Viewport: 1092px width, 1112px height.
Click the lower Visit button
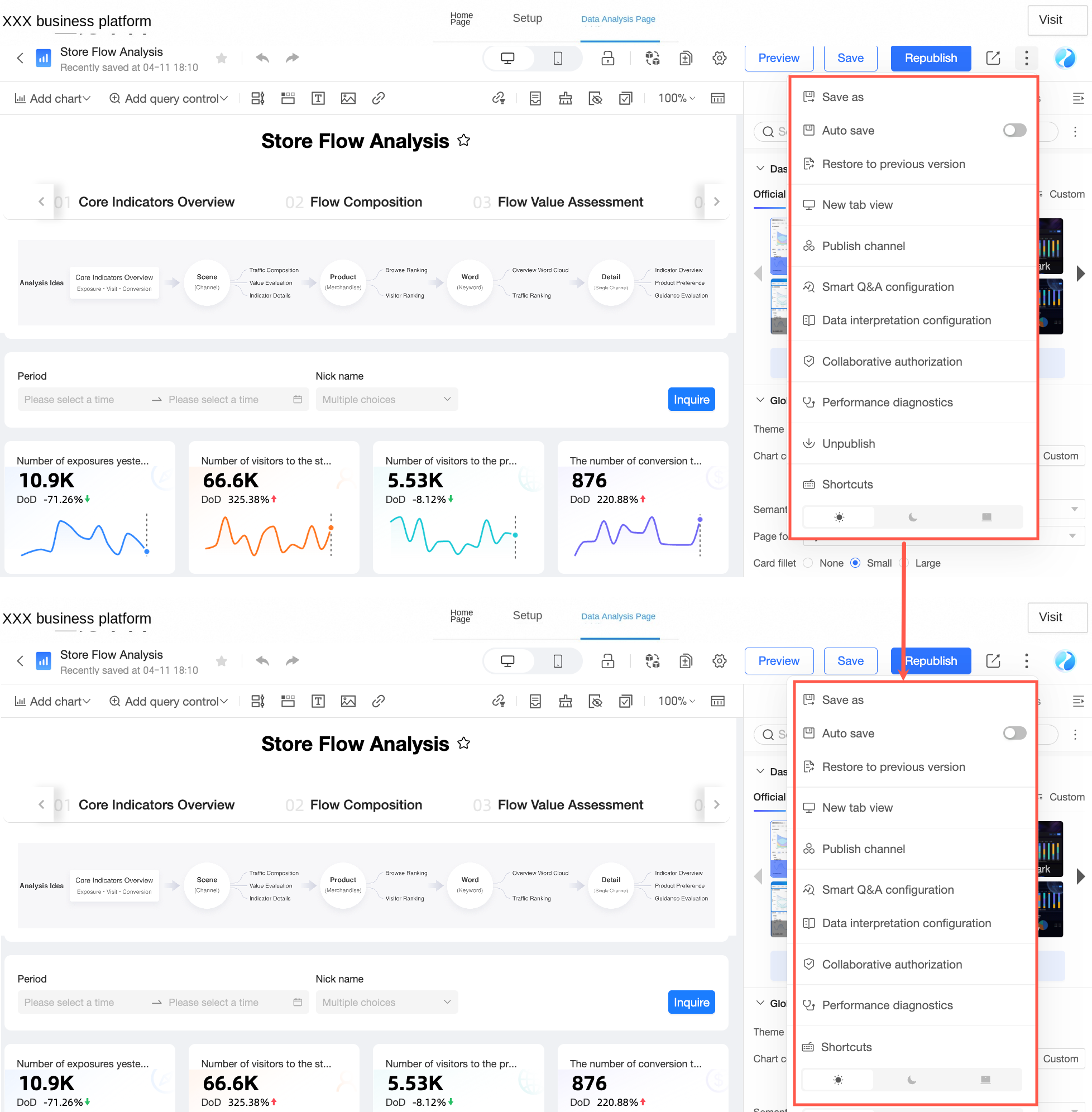pos(1057,617)
